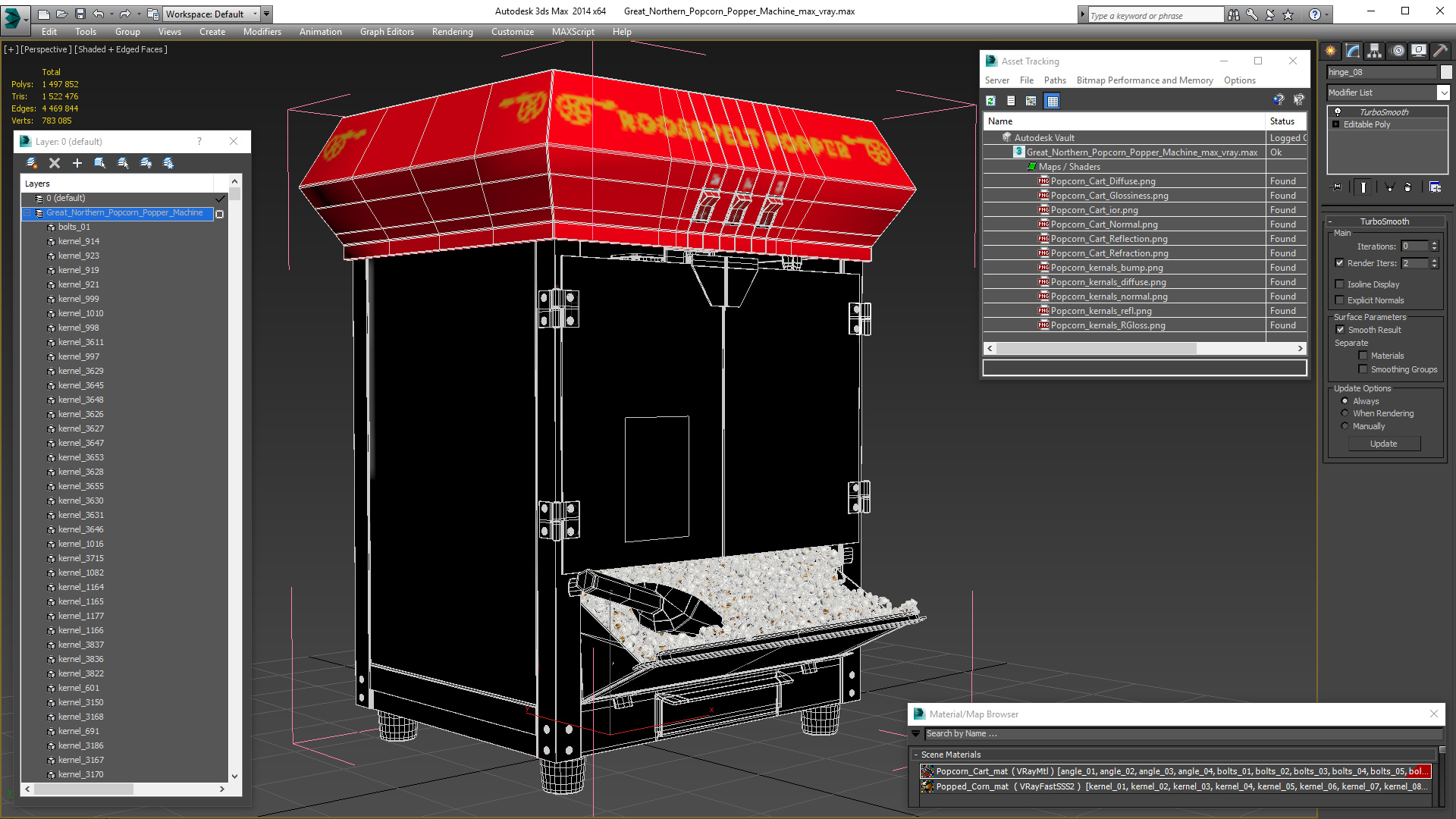This screenshot has width=1456, height=819.
Task: Click the Name column header in Asset Tracking
Action: pyautogui.click(x=1125, y=121)
